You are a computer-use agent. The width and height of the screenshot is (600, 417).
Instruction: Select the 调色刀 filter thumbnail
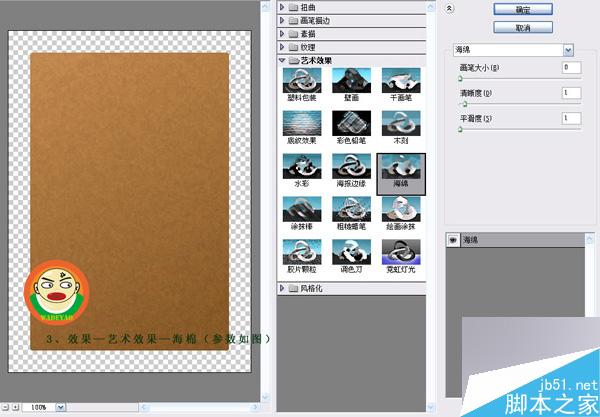351,252
